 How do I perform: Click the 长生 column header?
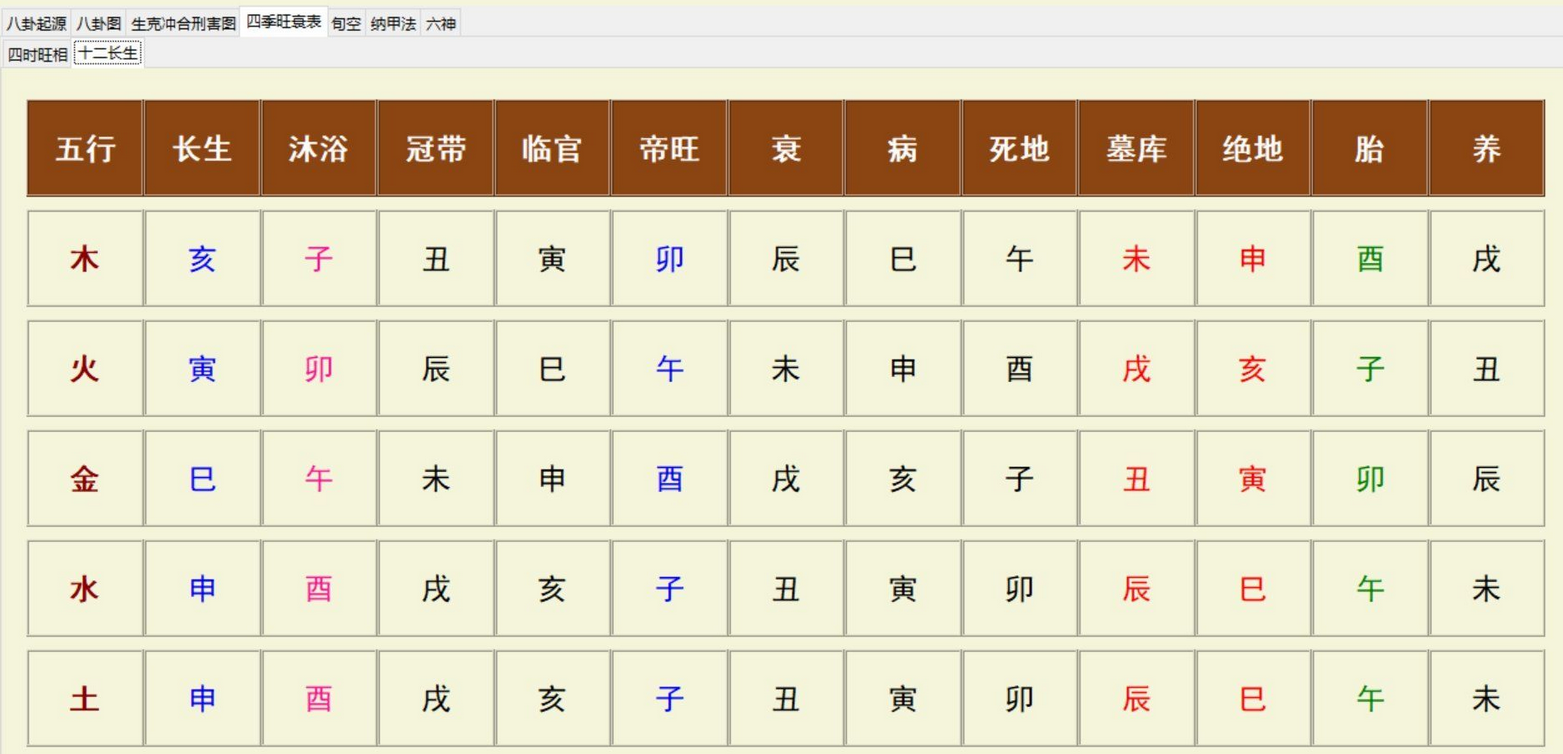(202, 147)
